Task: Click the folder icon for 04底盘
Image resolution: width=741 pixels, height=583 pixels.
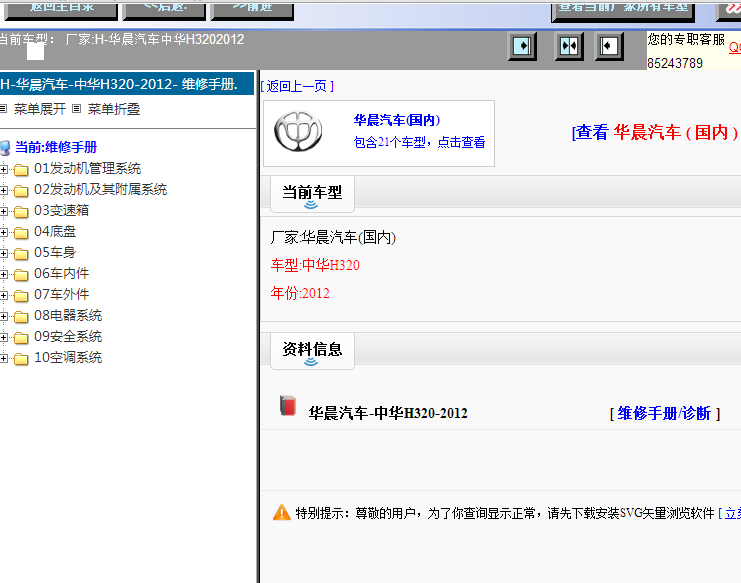Action: point(21,232)
